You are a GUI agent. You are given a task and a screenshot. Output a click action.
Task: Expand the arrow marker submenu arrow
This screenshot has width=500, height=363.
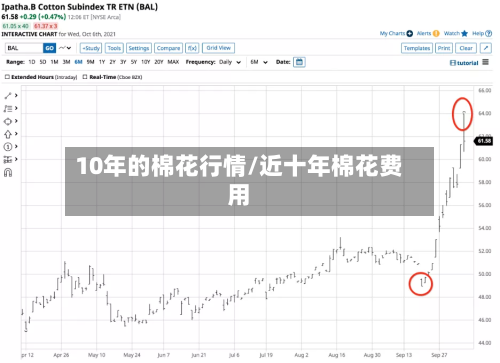coord(16,134)
